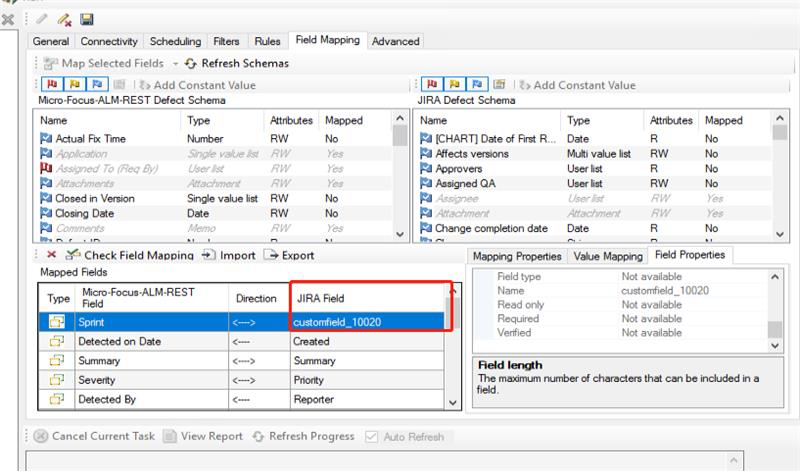Select Detected on Date mapping row
800x471 pixels.
242,341
